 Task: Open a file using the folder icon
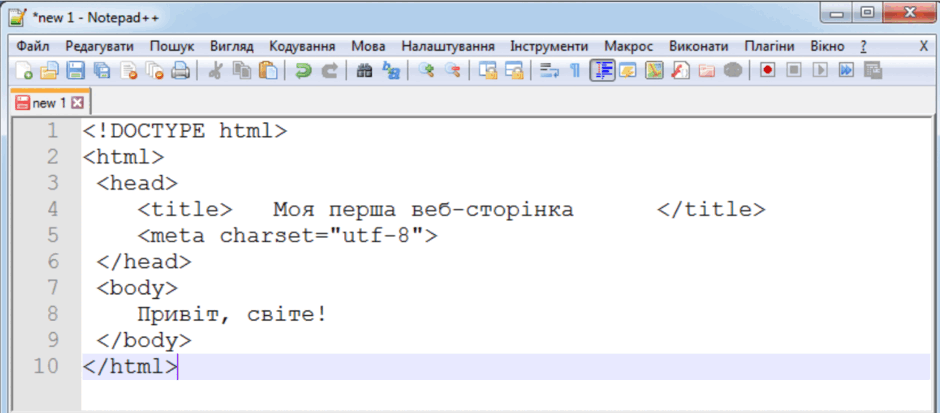point(49,71)
